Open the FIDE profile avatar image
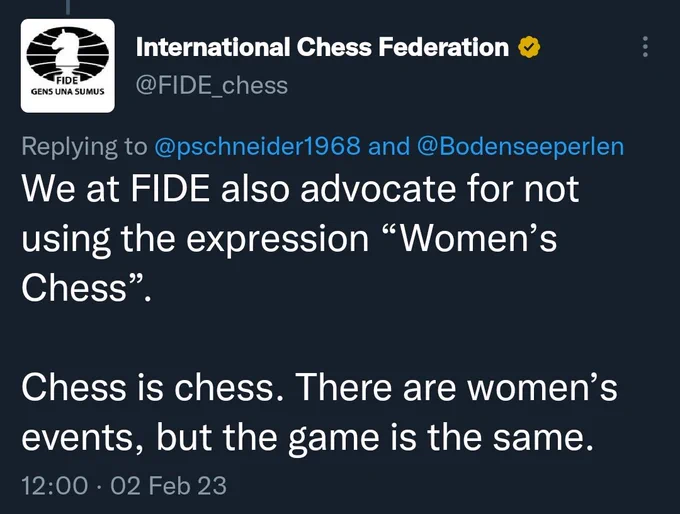This screenshot has height=514, width=680. 68,65
